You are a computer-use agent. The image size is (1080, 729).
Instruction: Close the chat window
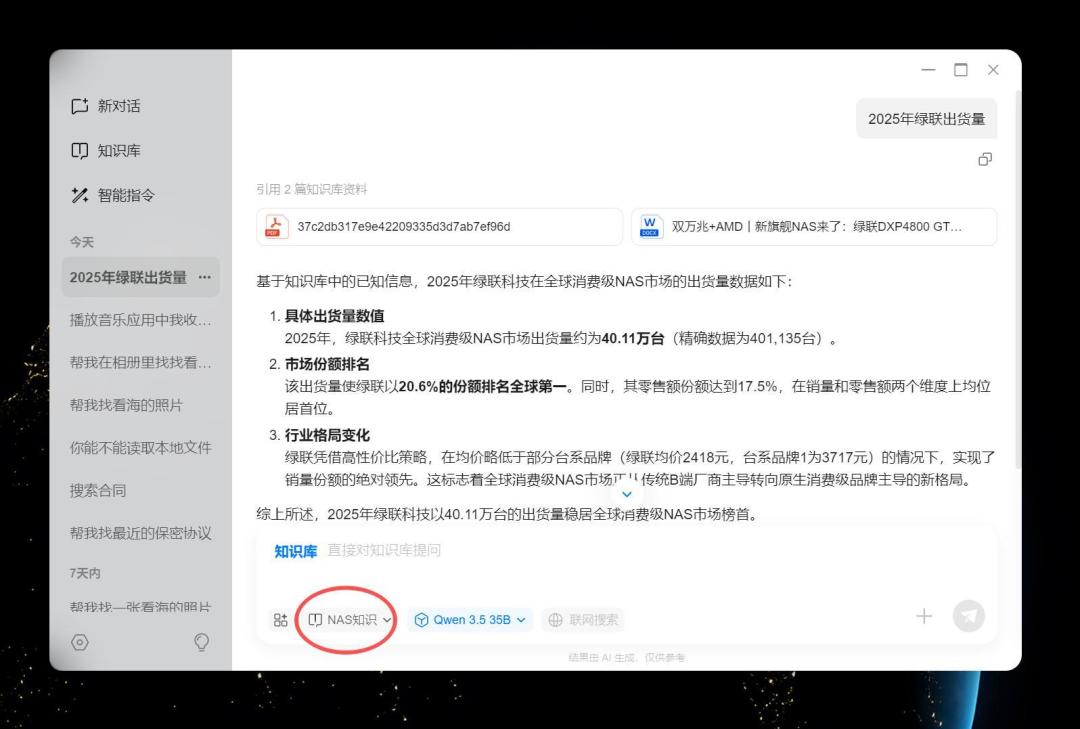pyautogui.click(x=993, y=70)
